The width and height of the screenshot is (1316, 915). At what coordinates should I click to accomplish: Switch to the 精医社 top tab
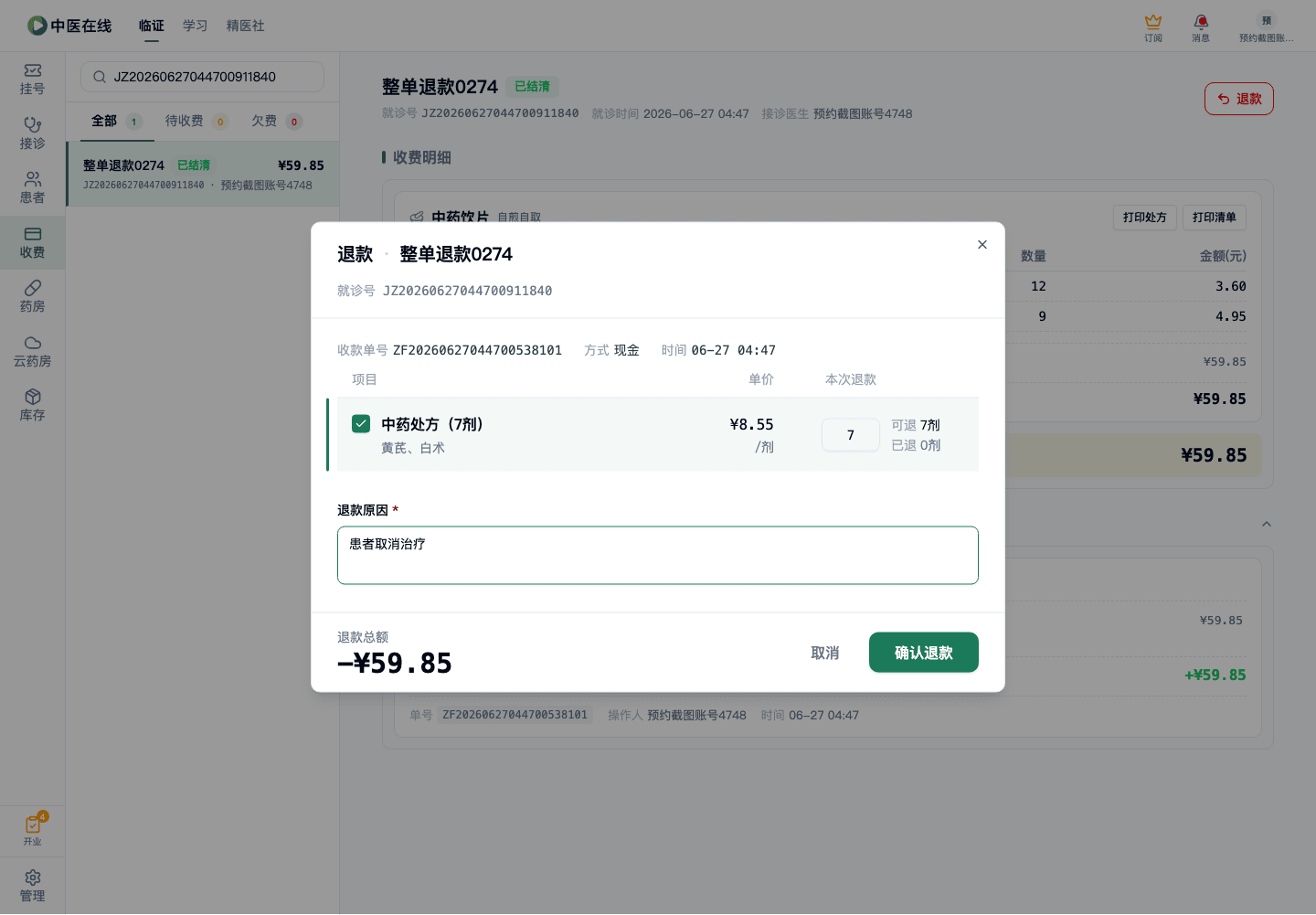[x=246, y=26]
